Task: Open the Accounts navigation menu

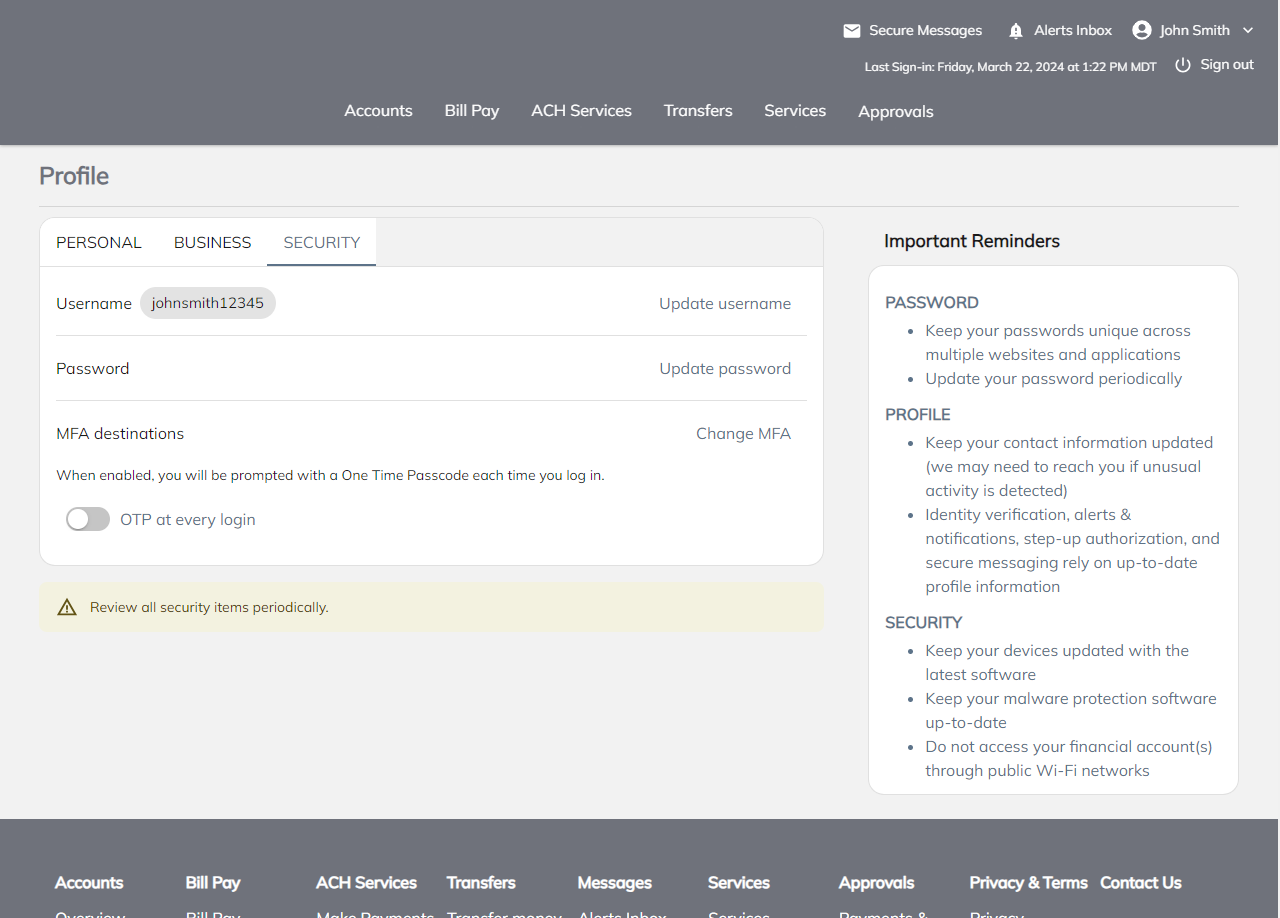Action: (x=378, y=111)
